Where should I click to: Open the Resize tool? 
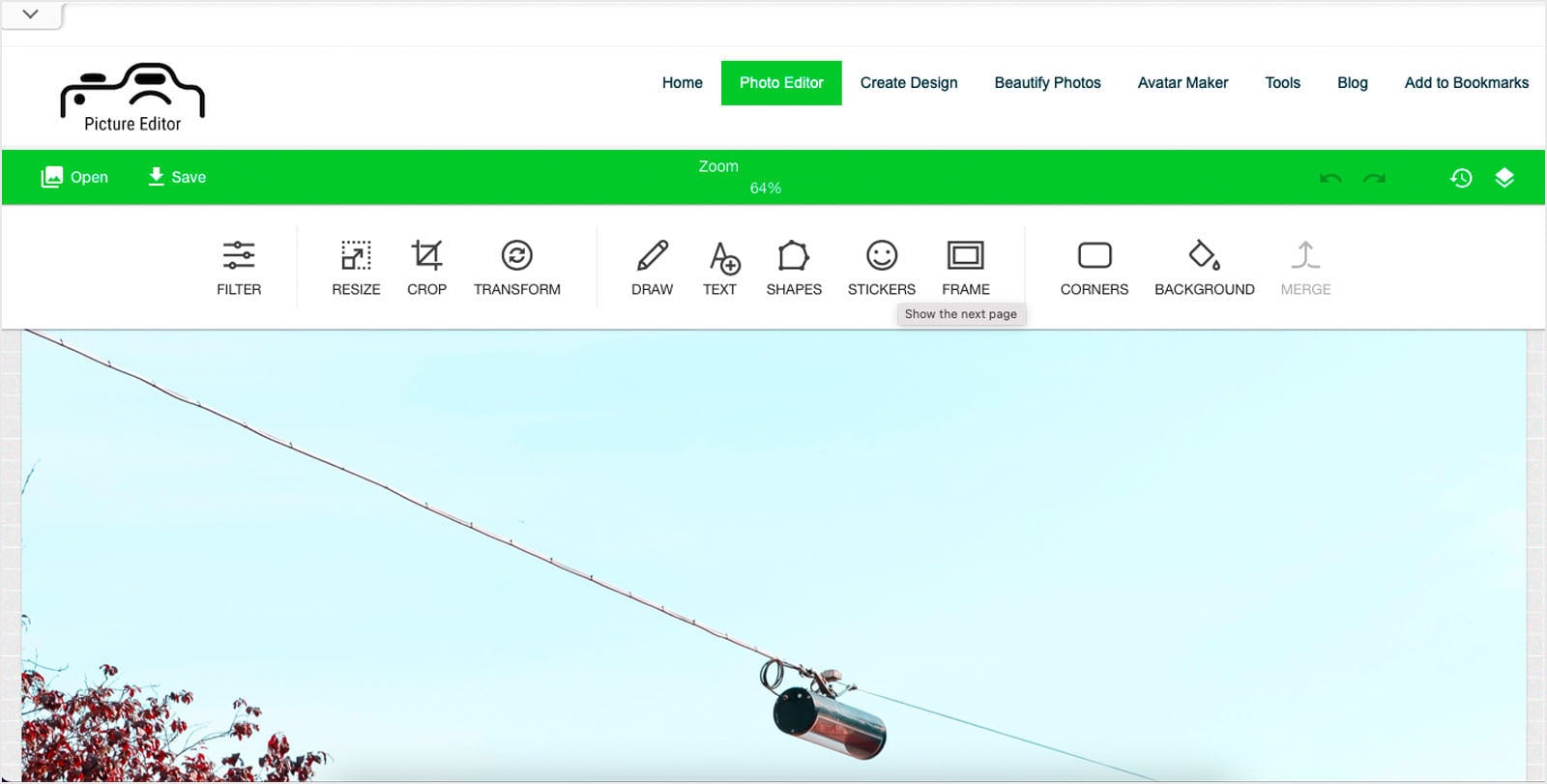356,256
